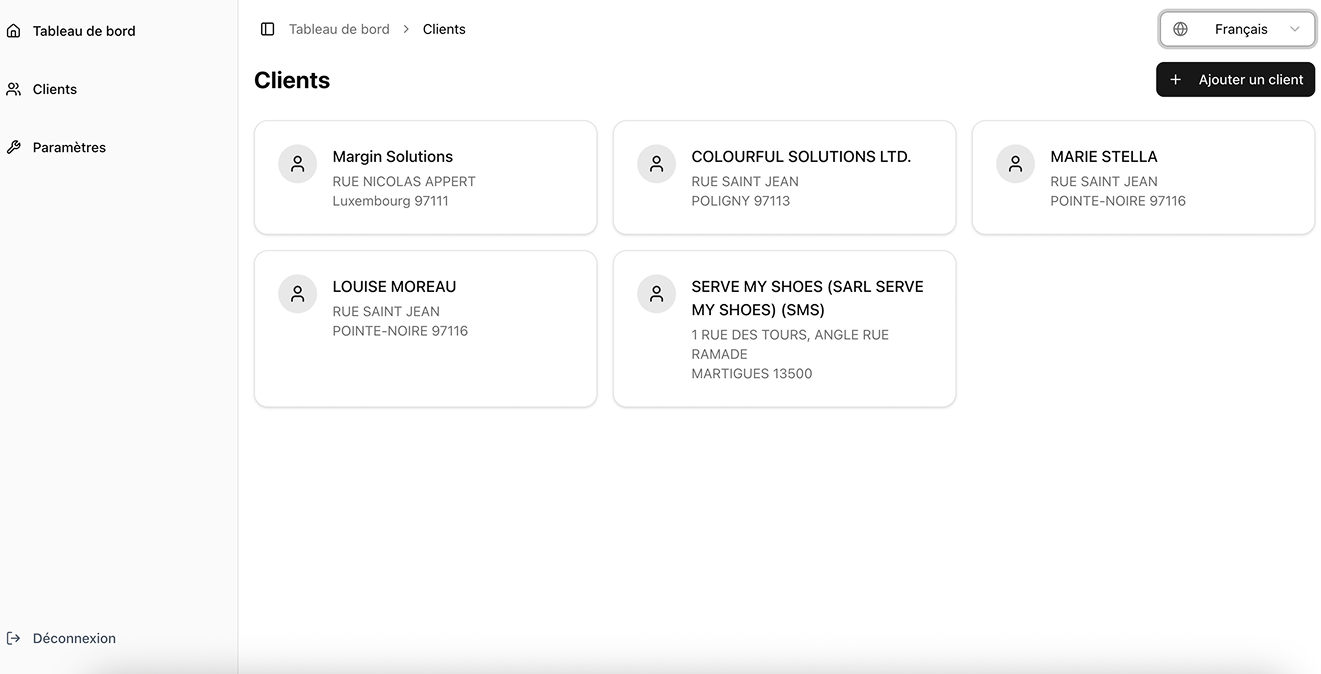
Task: Open the LOUISE MOREAU client name
Action: pyautogui.click(x=394, y=286)
